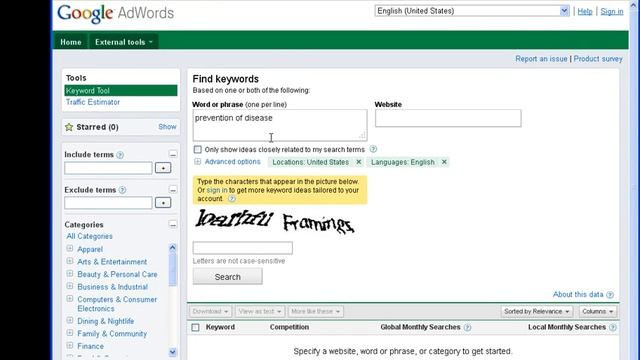Collapse the Exclude terms section
Image resolution: width=640 pixels, height=360 pixels.
[173, 190]
